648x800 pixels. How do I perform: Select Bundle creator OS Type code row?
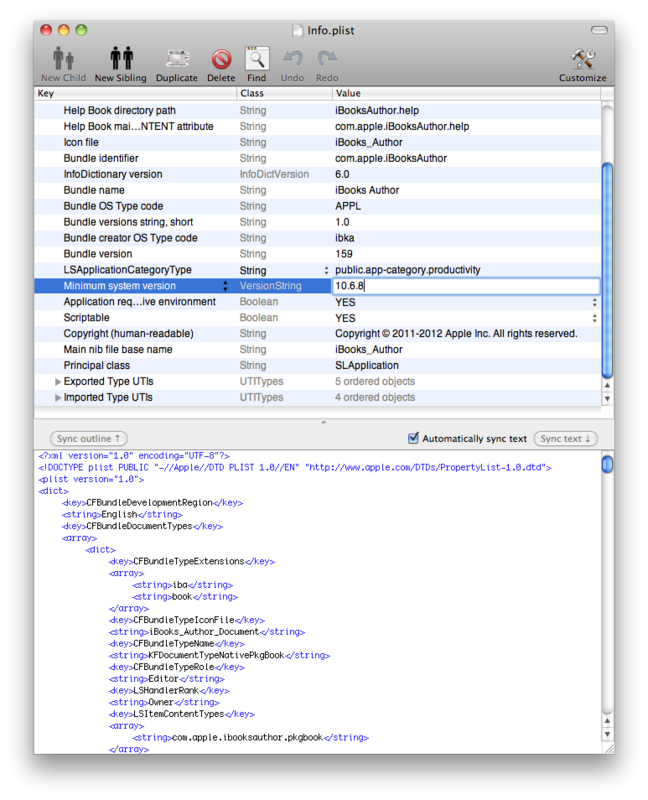pos(317,238)
